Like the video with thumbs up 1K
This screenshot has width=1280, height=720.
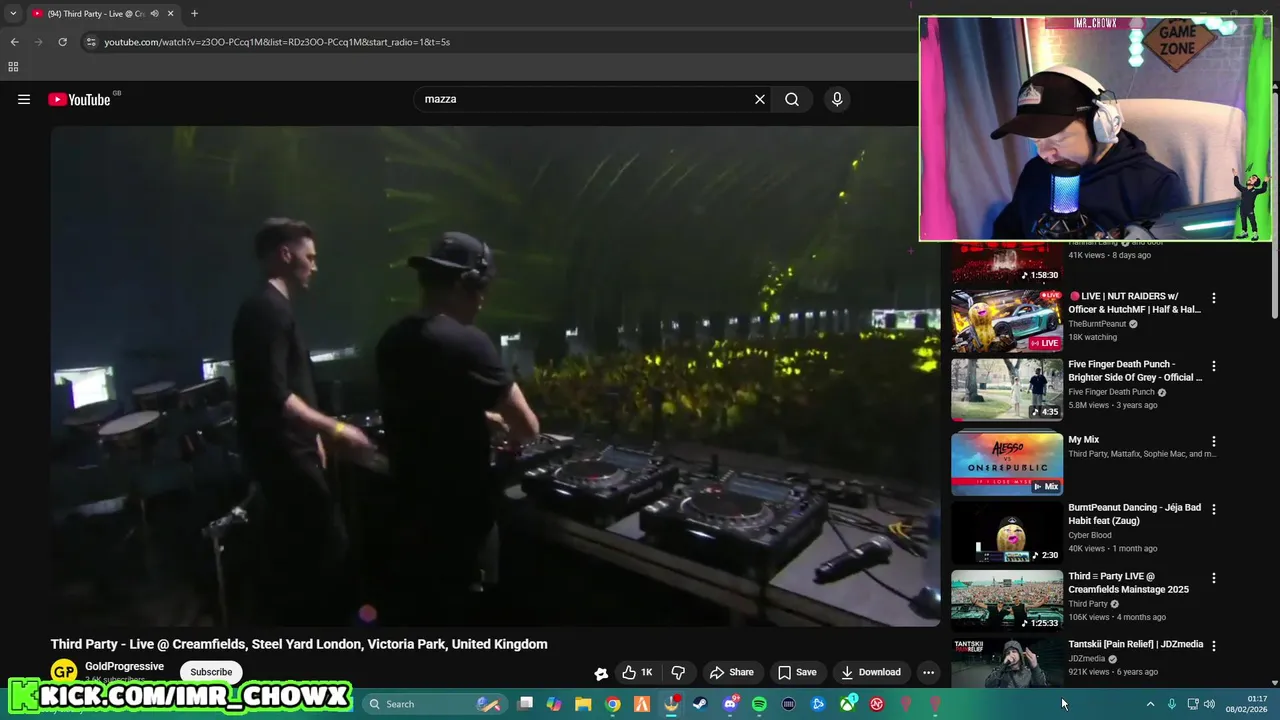tap(637, 672)
